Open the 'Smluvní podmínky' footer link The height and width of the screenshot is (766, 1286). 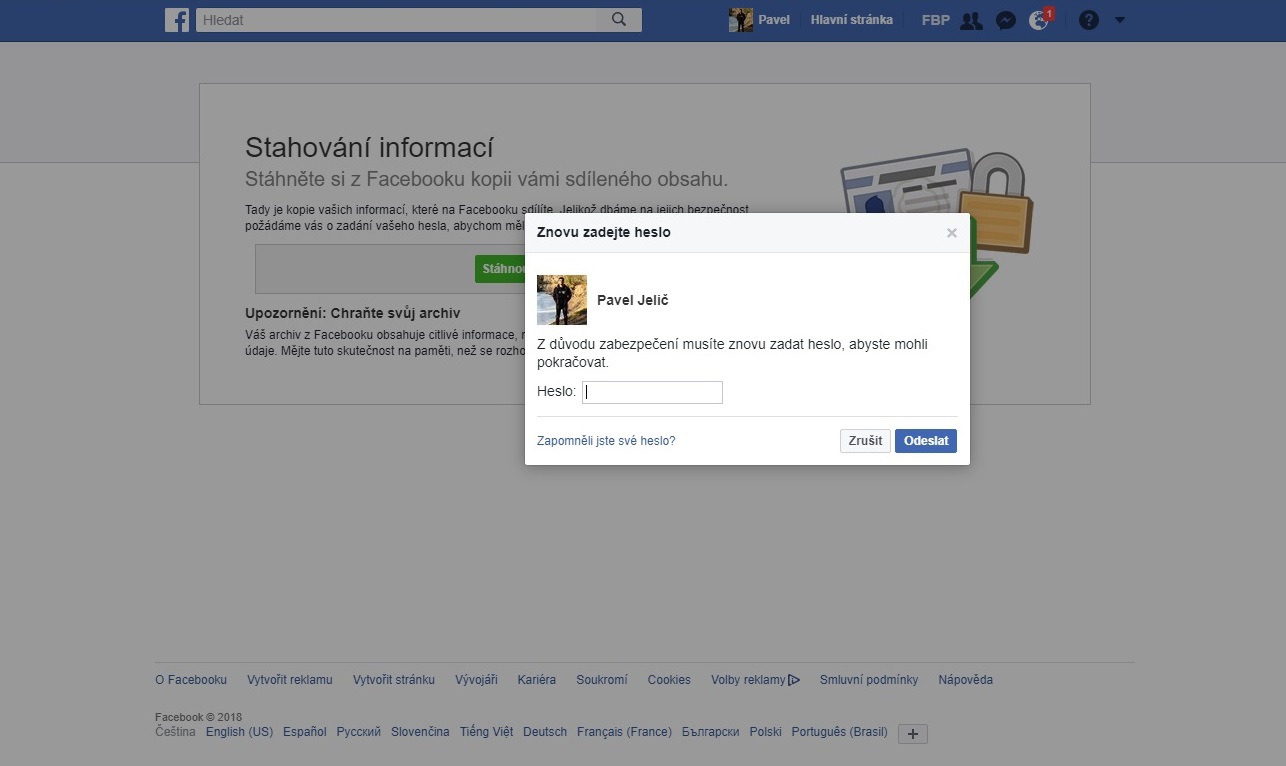869,680
